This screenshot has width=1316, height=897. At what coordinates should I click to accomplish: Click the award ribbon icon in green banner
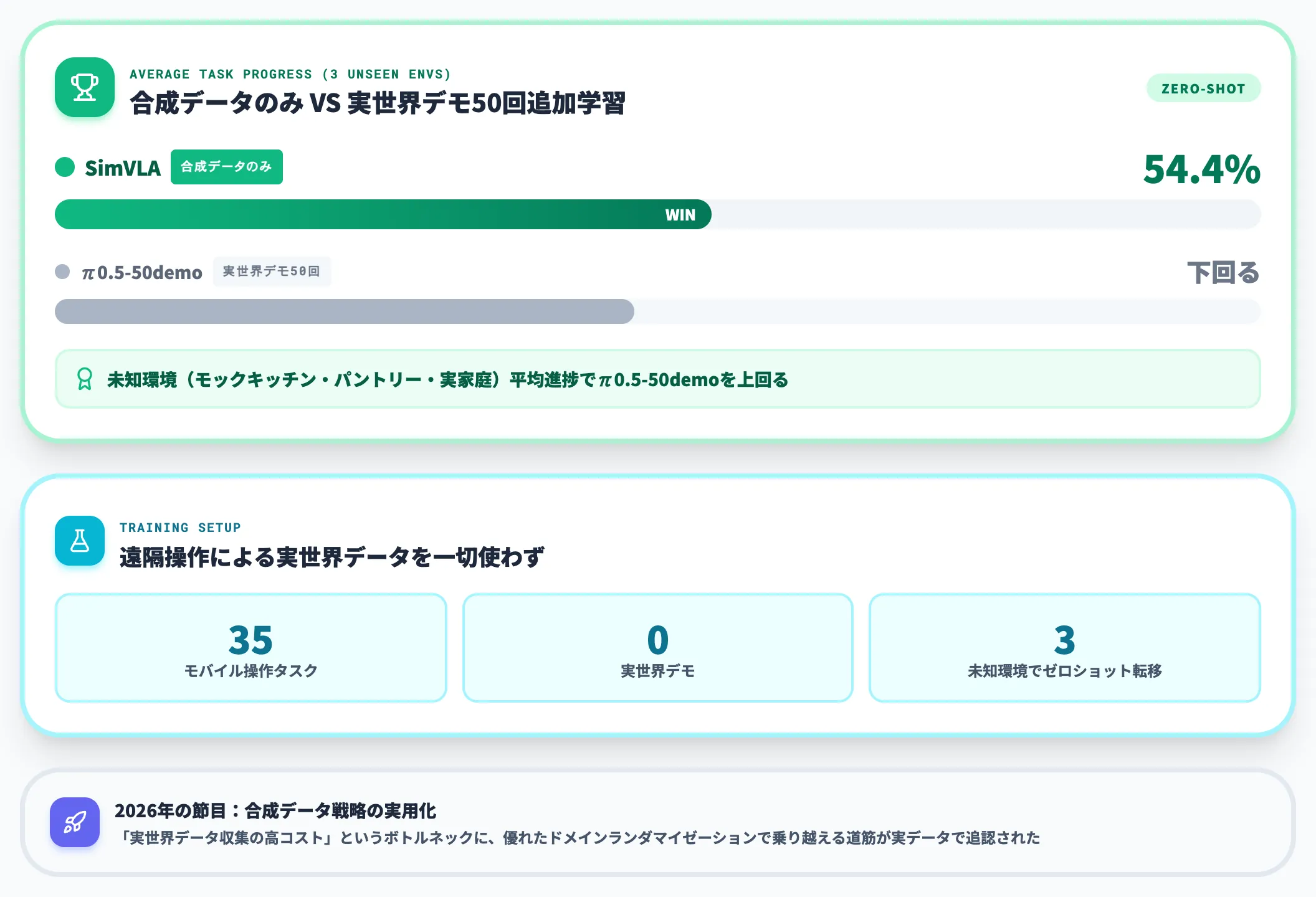coord(85,379)
